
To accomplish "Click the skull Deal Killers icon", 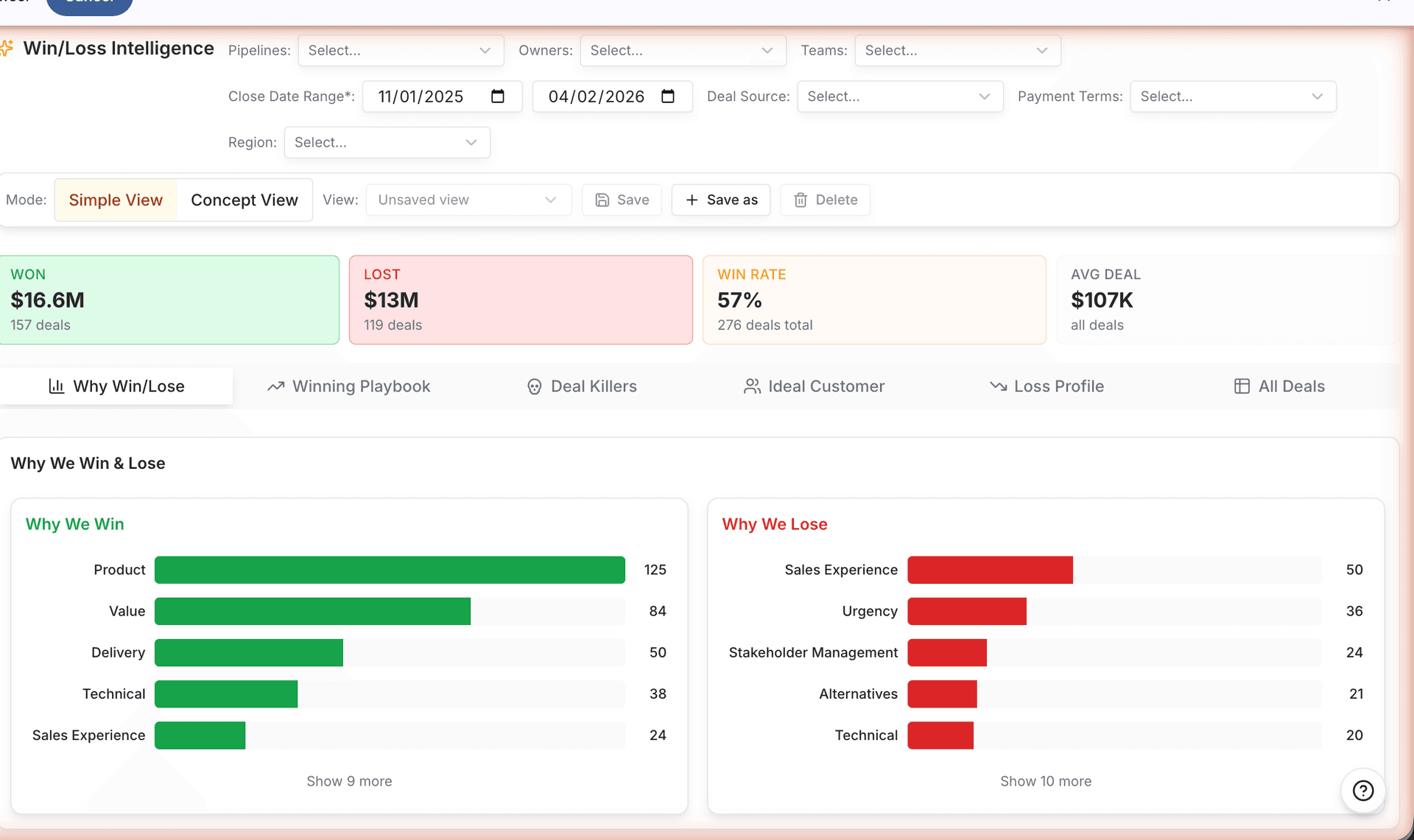I will 535,387.
